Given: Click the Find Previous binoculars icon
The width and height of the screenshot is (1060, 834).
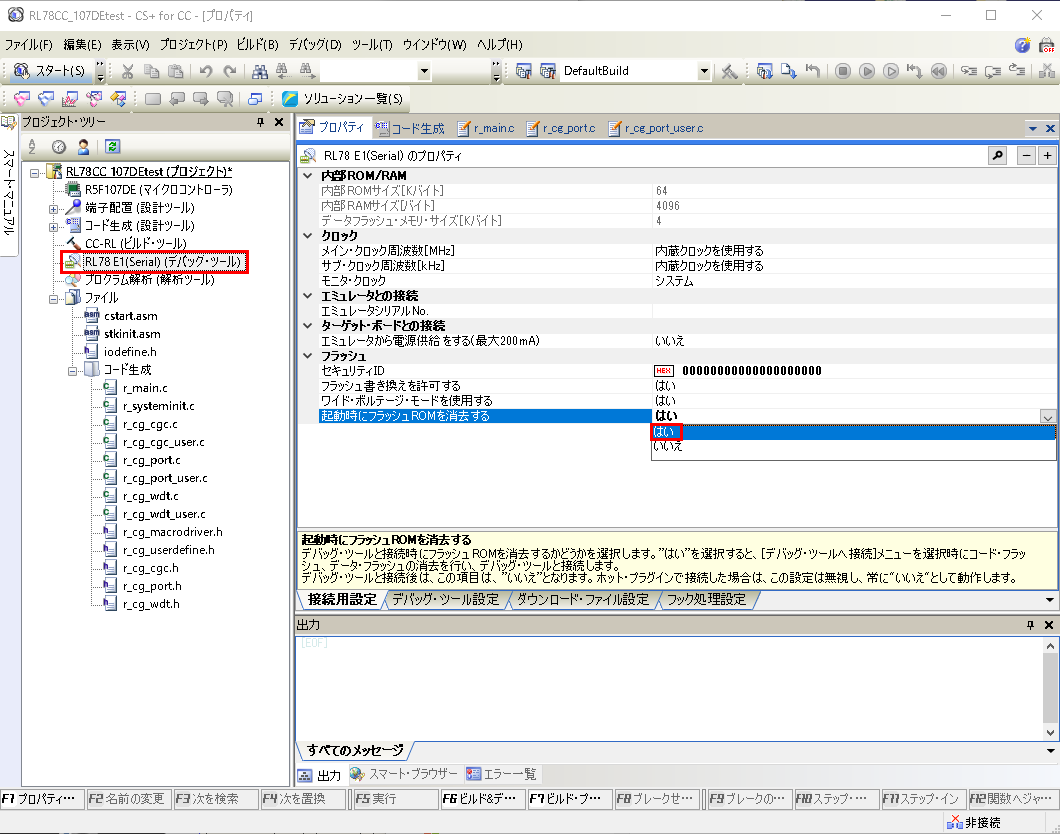Looking at the screenshot, I should (x=283, y=71).
